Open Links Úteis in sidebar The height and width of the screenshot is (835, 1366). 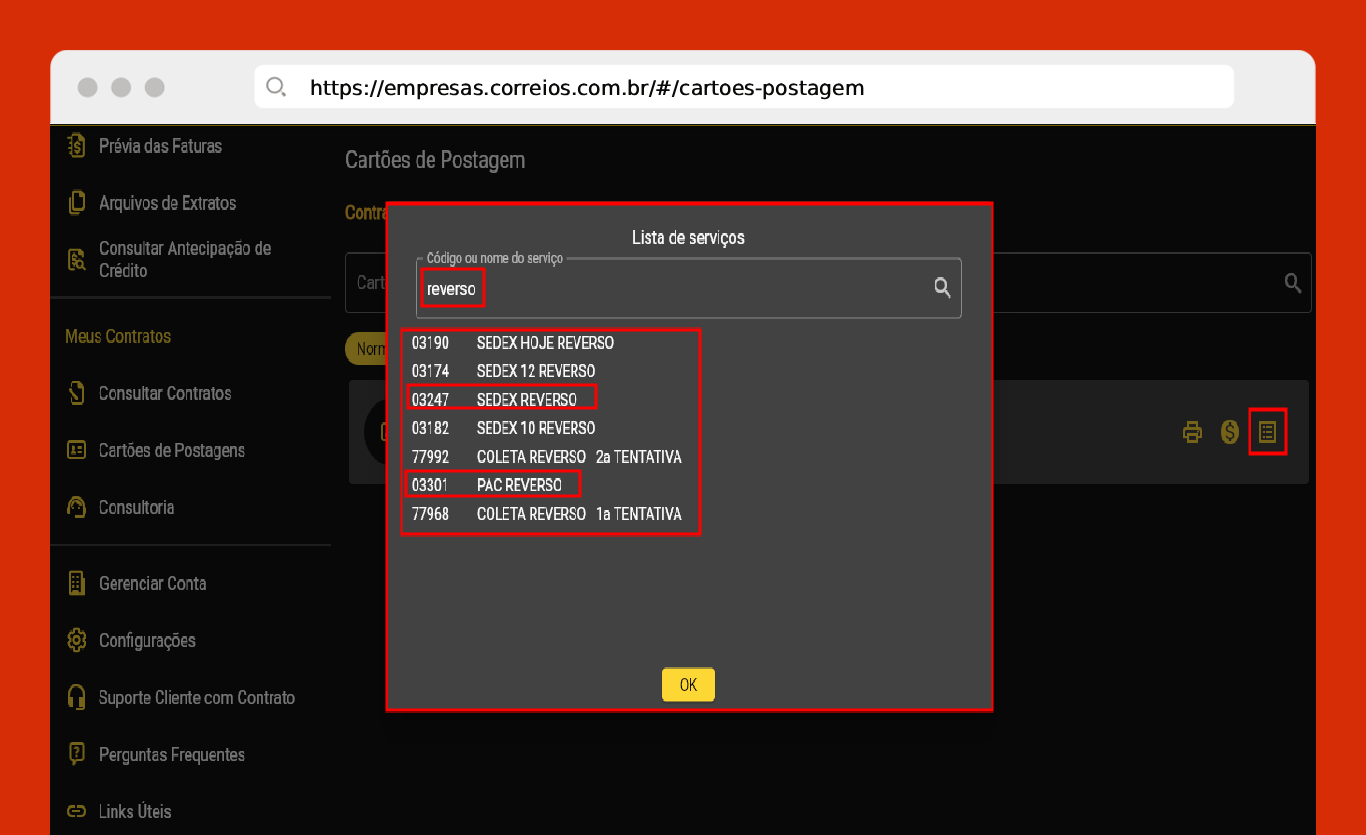pyautogui.click(x=134, y=811)
